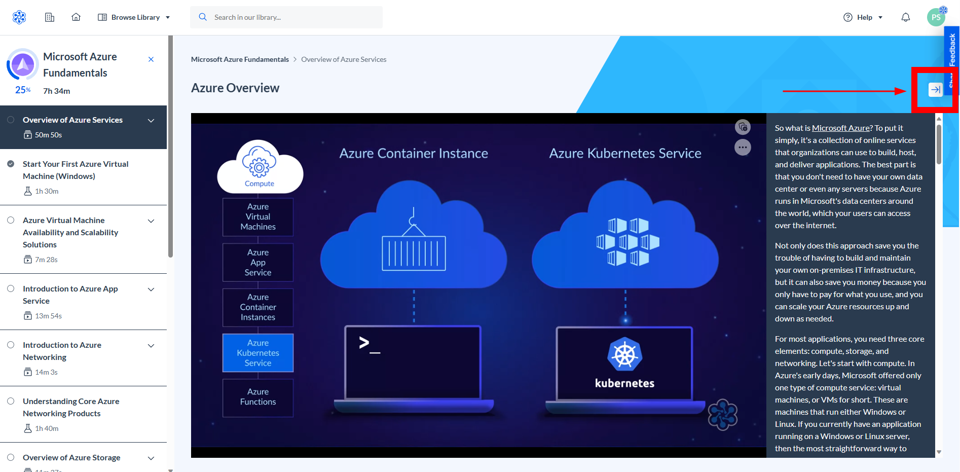Toggle the checked circle for Start Your First Azure VM
This screenshot has width=960, height=472.
click(10, 164)
